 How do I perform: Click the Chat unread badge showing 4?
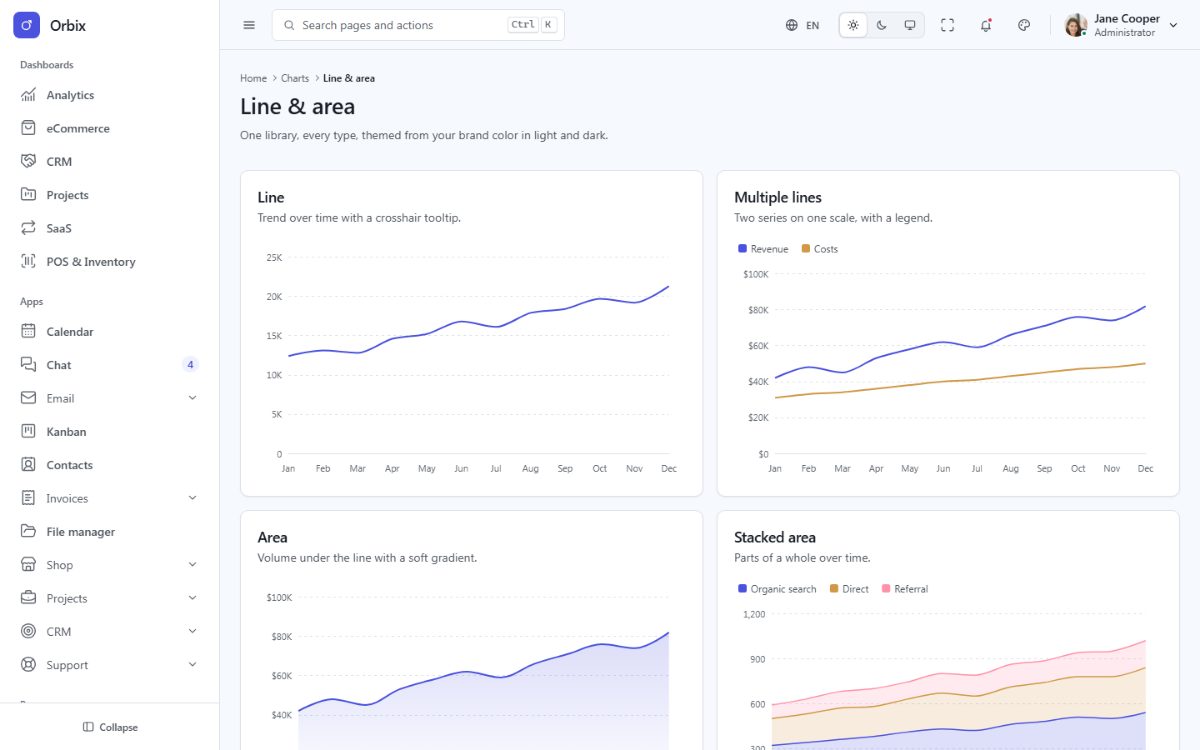point(190,365)
